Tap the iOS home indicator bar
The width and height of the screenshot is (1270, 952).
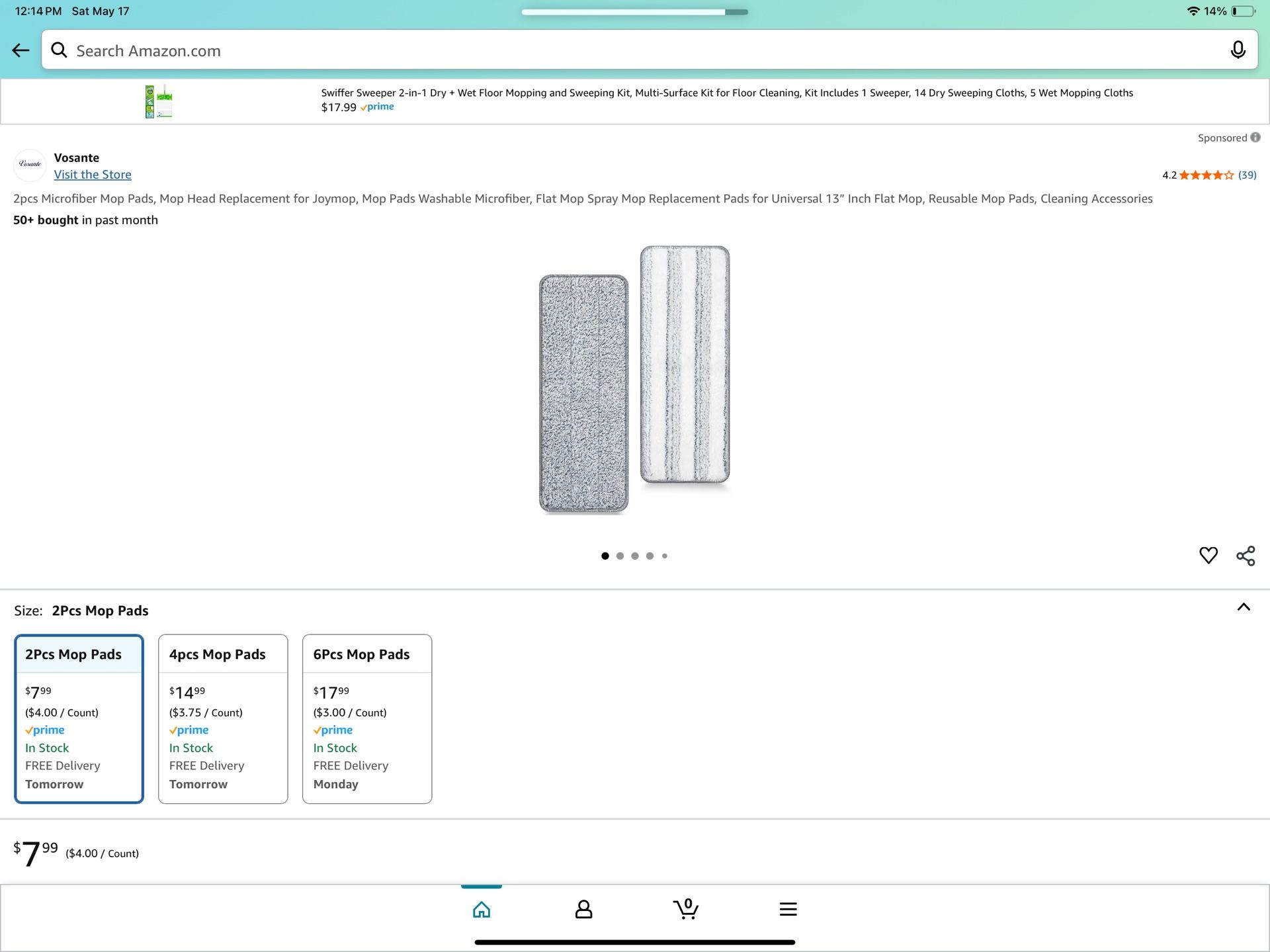coord(635,942)
